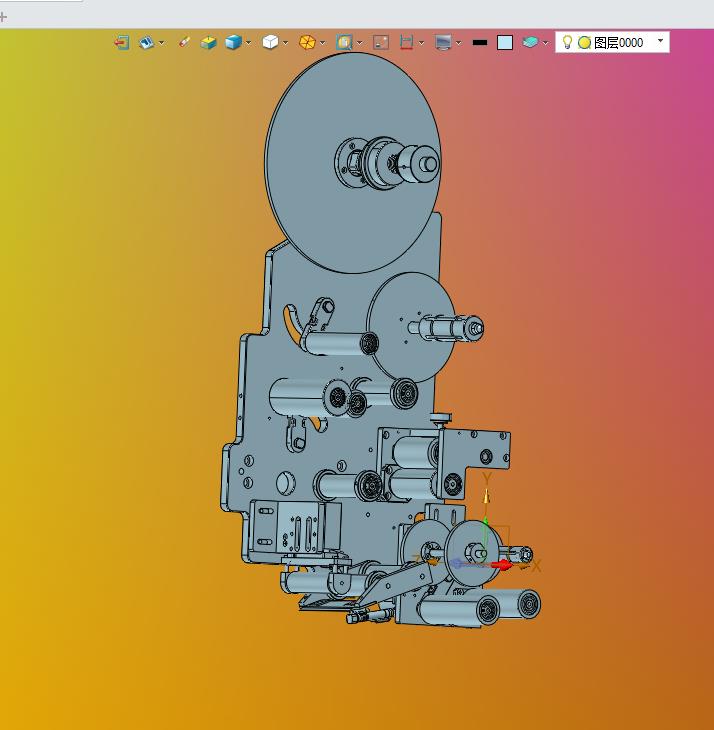Image resolution: width=714 pixels, height=730 pixels.
Task: Toggle the light bulb layer visibility
Action: point(567,42)
